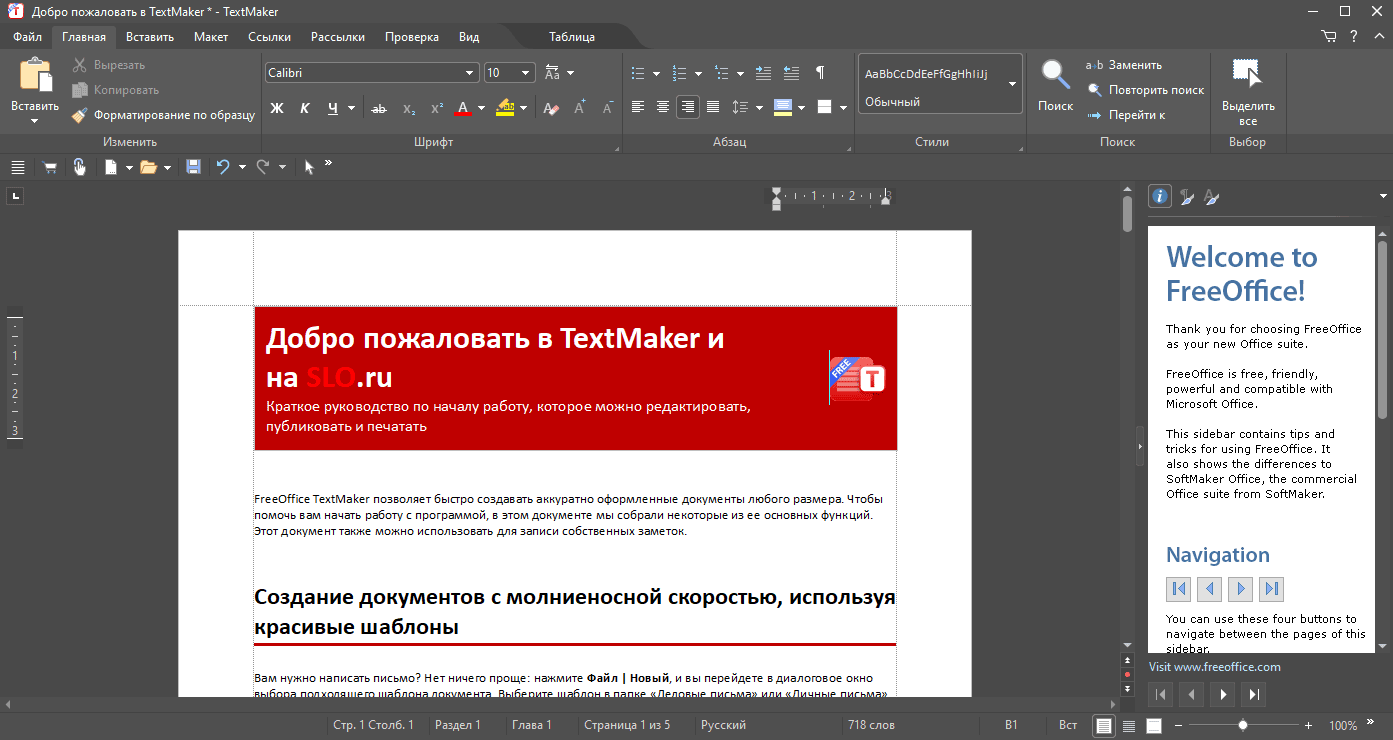
Task: Toggle subscript x₂ formatting
Action: tap(409, 108)
